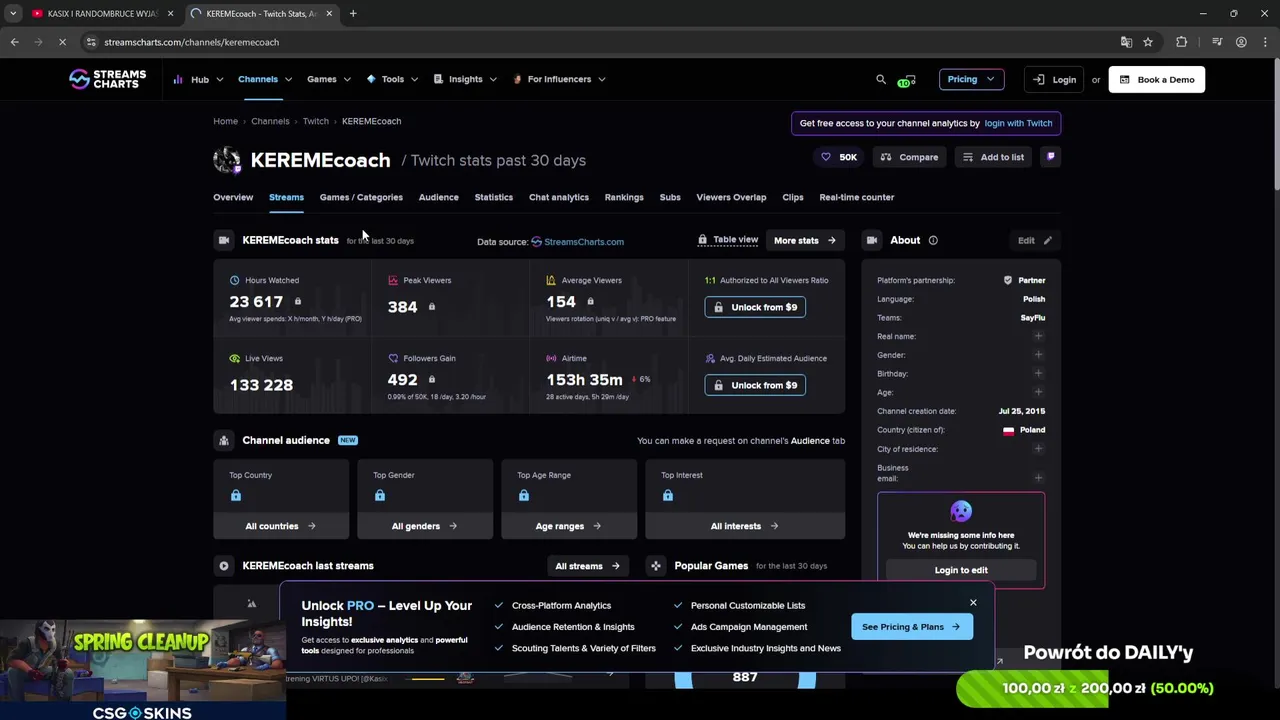Viewport: 1280px width, 720px height.
Task: Click the green live indicator icon in header
Action: coord(906,80)
